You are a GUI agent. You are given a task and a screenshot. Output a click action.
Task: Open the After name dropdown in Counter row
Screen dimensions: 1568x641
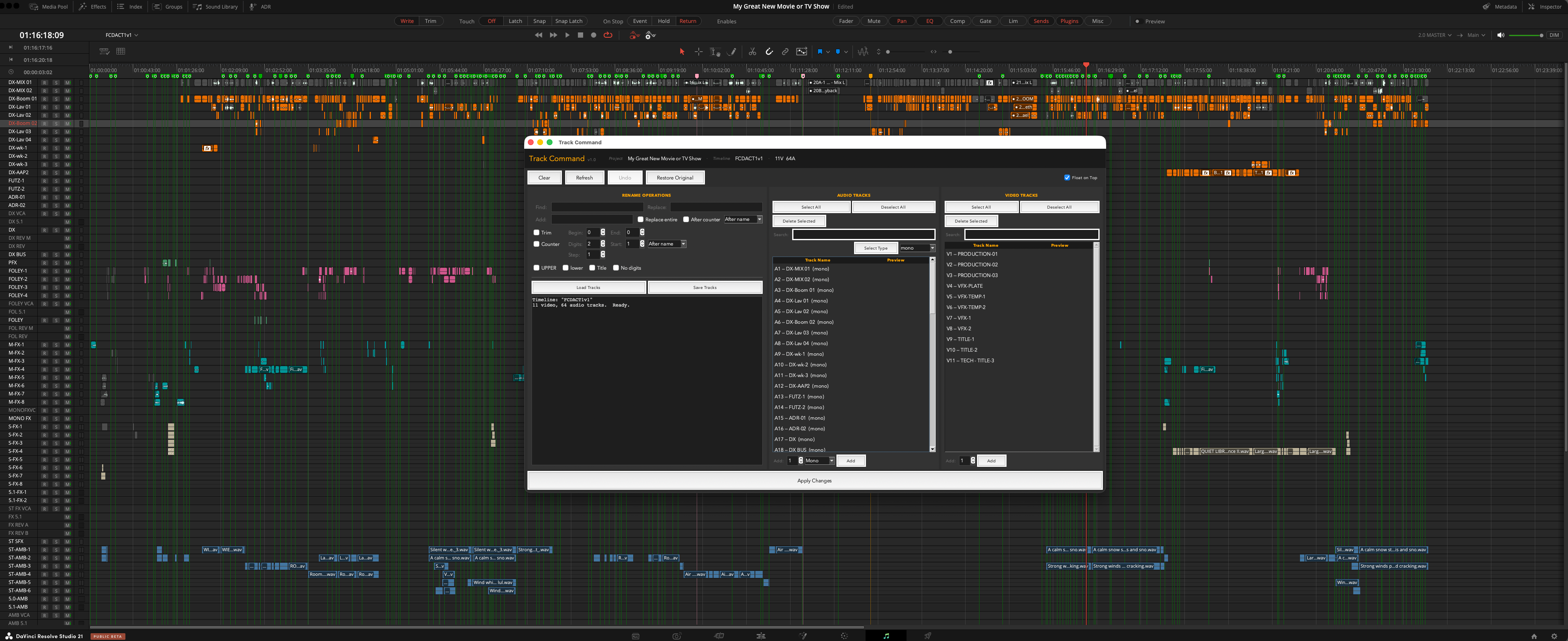[666, 244]
